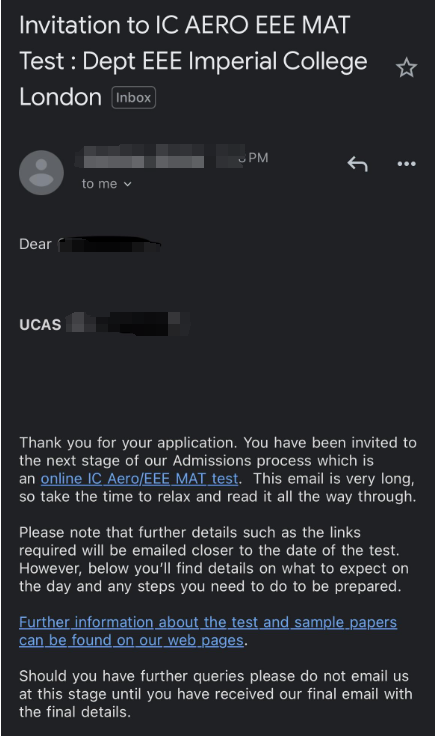Tap the 'Should you have further queries' paragraph
Screen dimensions: 435x736
[216, 694]
